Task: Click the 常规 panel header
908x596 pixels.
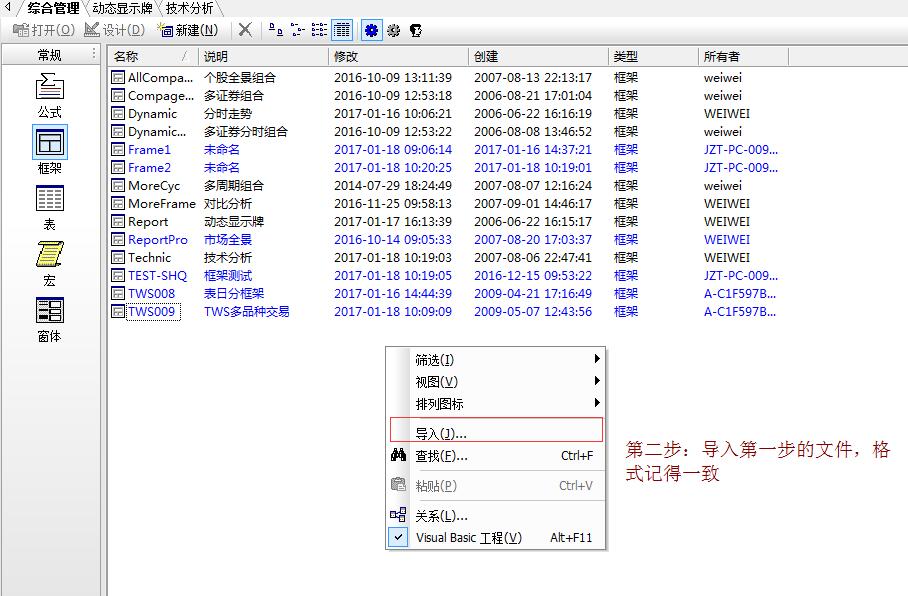Action: pyautogui.click(x=50, y=55)
